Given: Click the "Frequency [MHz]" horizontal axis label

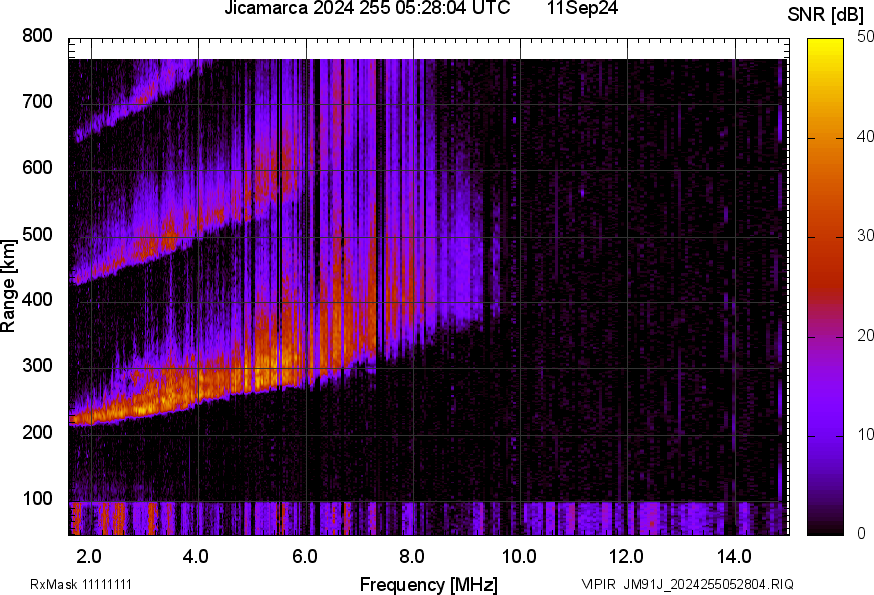Looking at the screenshot, I should click(428, 584).
